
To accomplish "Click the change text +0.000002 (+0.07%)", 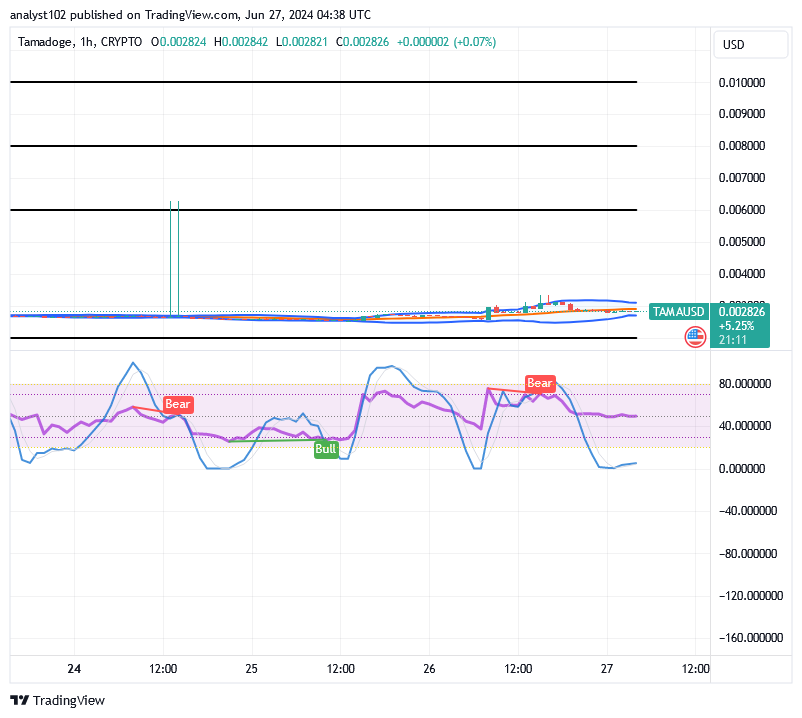I will click(447, 42).
